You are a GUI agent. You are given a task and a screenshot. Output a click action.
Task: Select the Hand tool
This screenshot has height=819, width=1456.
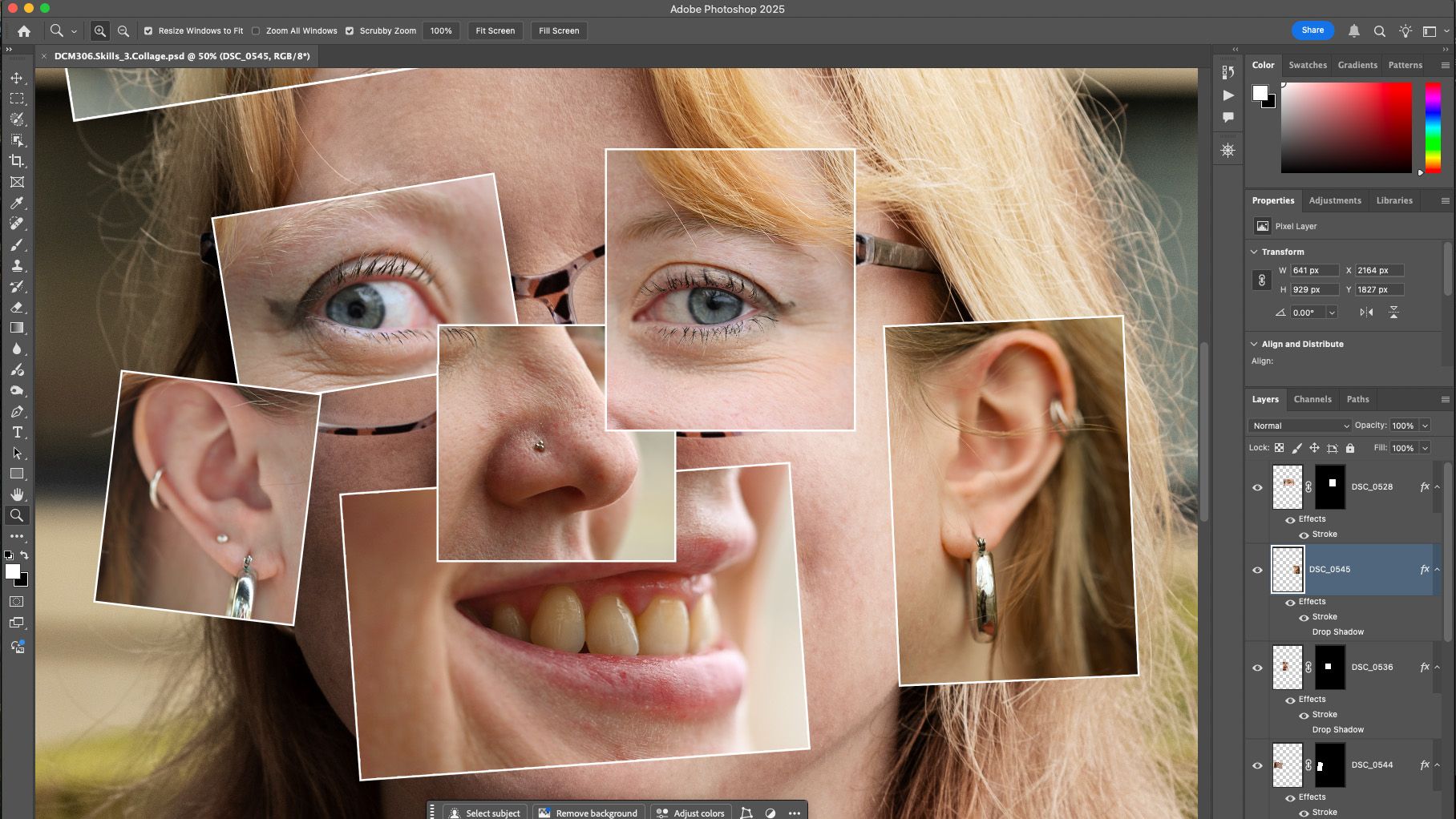[x=17, y=494]
